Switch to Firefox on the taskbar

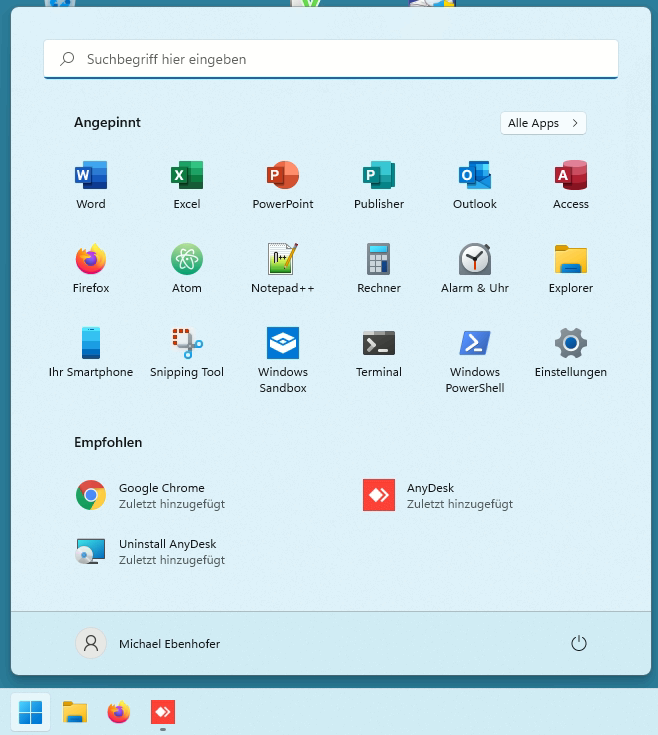coord(119,712)
